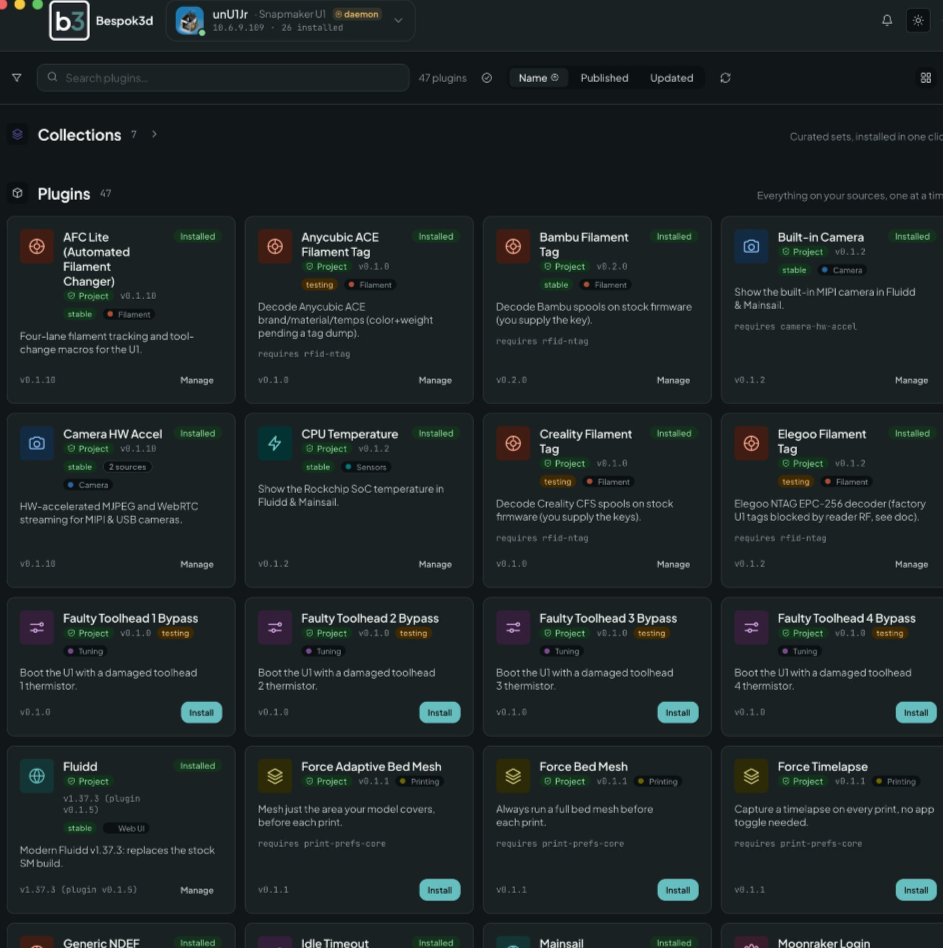Viewport: 943px width, 948px height.
Task: Manage the Bambu Filament Tag plugin
Action: click(673, 380)
